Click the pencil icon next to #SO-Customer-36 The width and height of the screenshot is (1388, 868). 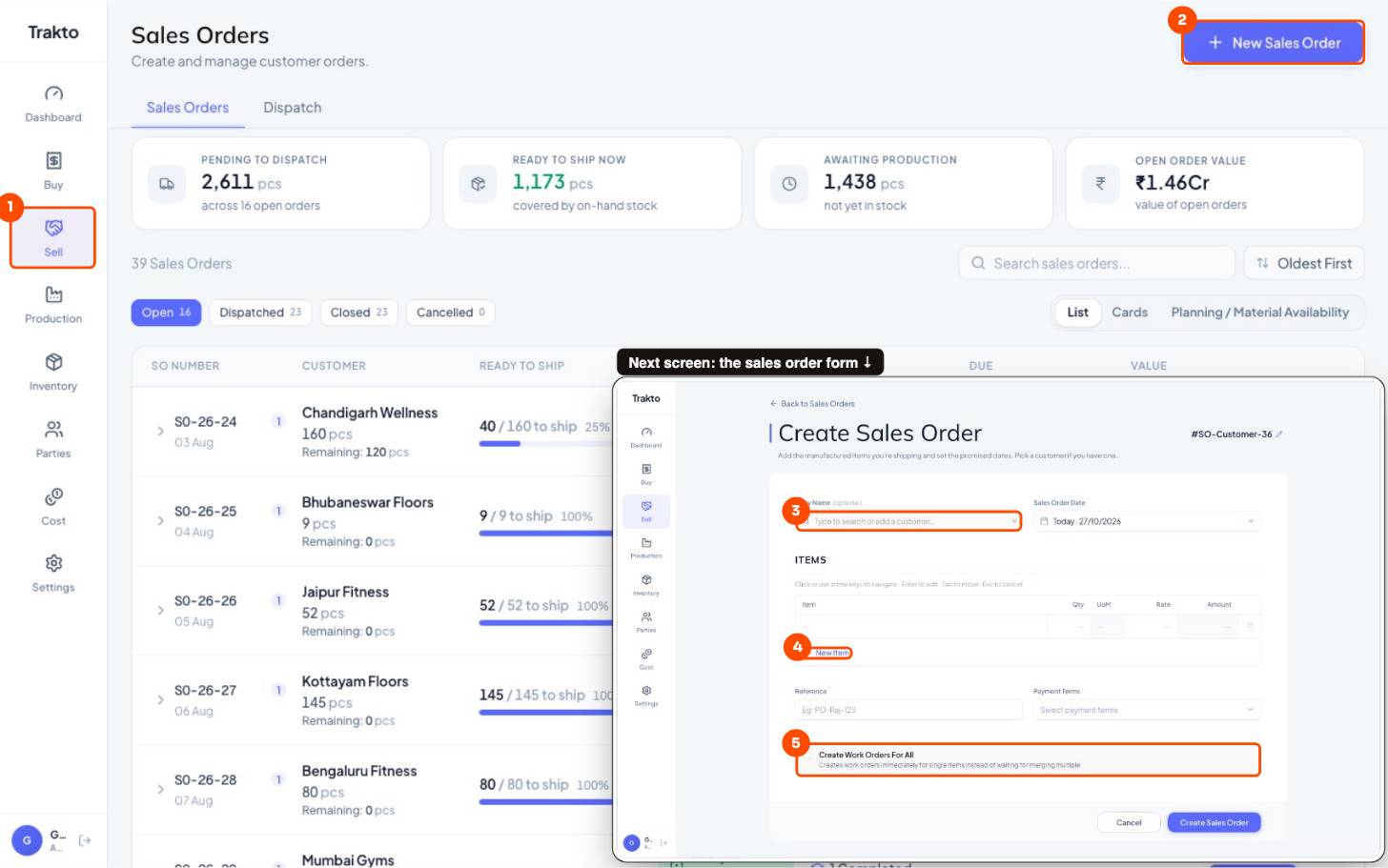1279,434
